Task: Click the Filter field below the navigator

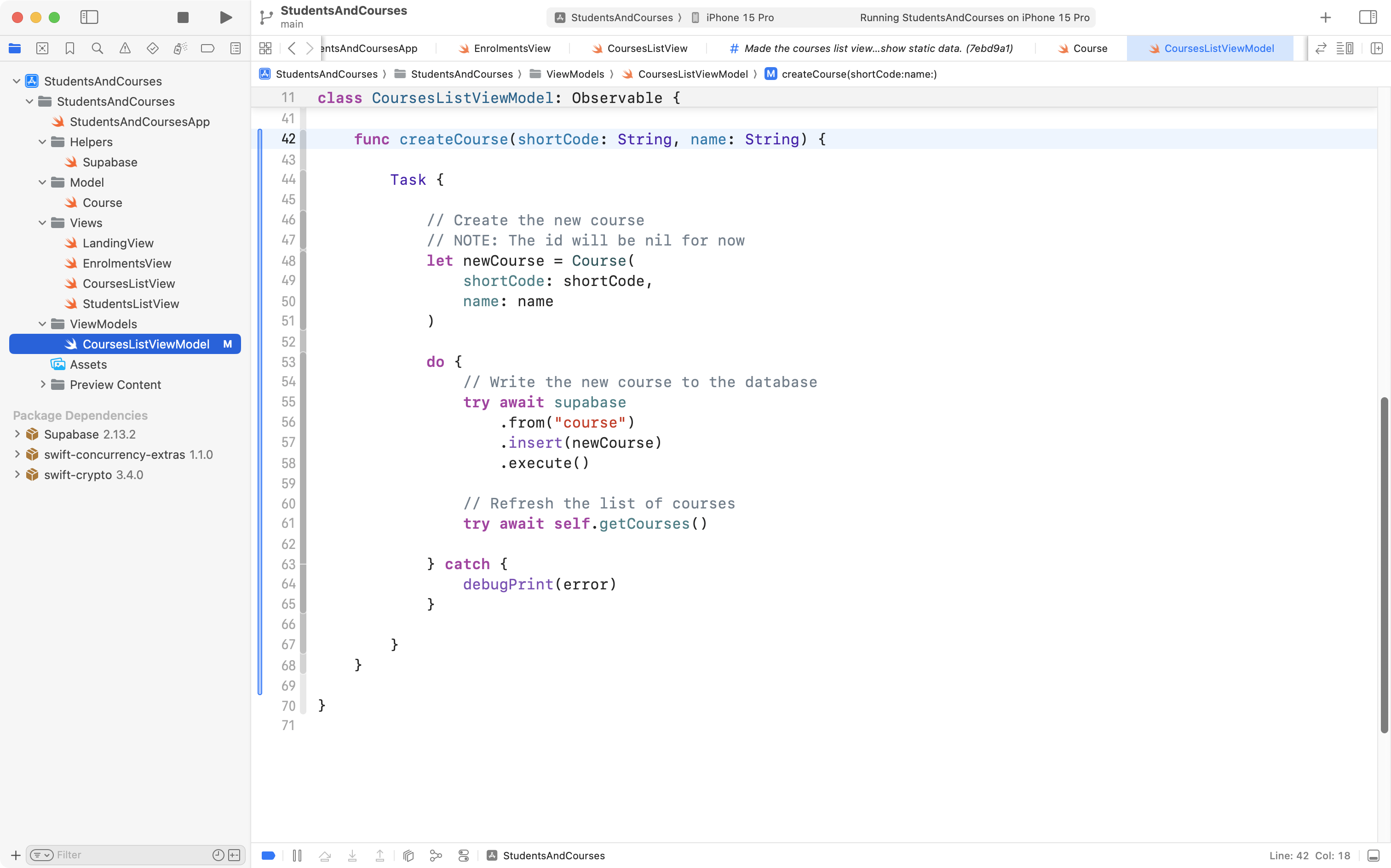Action: (x=115, y=854)
